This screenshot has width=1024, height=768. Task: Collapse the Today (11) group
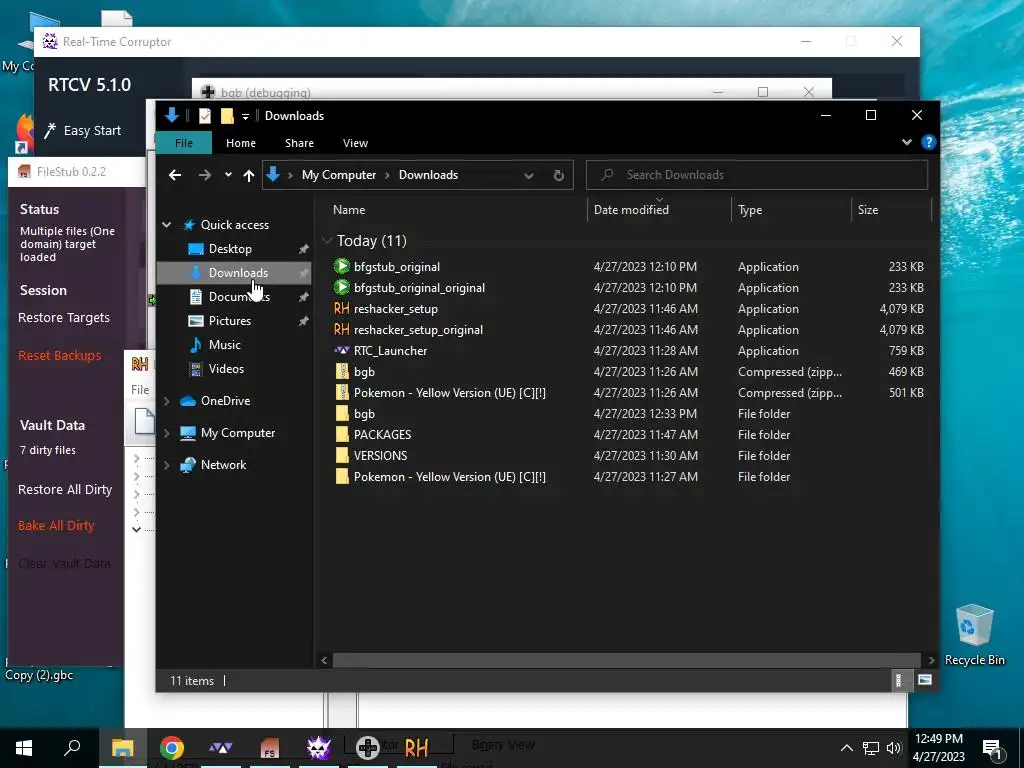coord(327,241)
